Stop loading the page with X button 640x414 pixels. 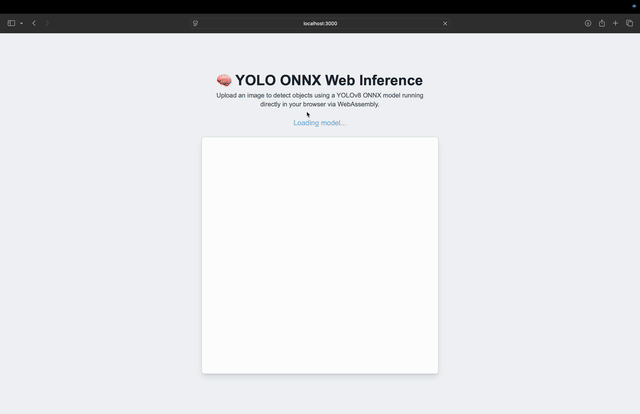(445, 23)
